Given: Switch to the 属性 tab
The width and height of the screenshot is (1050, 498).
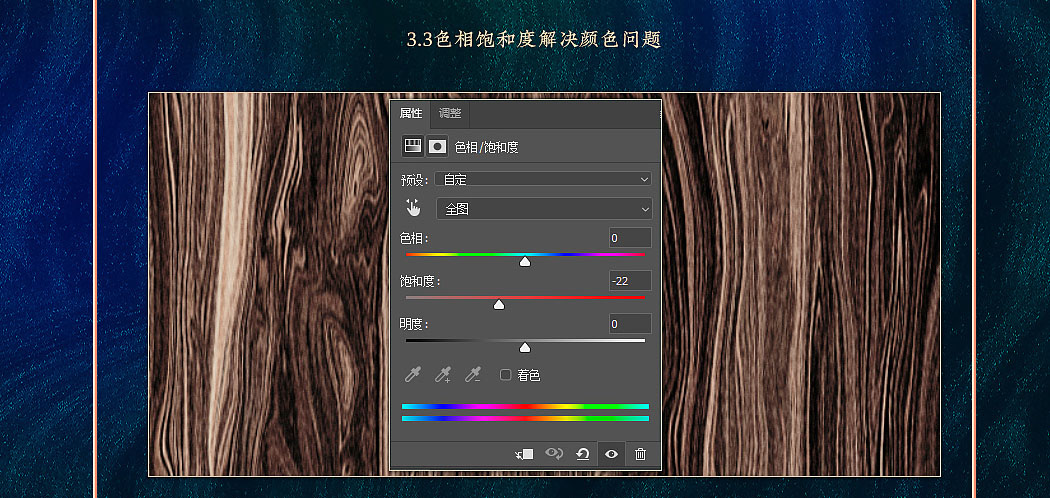Looking at the screenshot, I should [x=411, y=114].
